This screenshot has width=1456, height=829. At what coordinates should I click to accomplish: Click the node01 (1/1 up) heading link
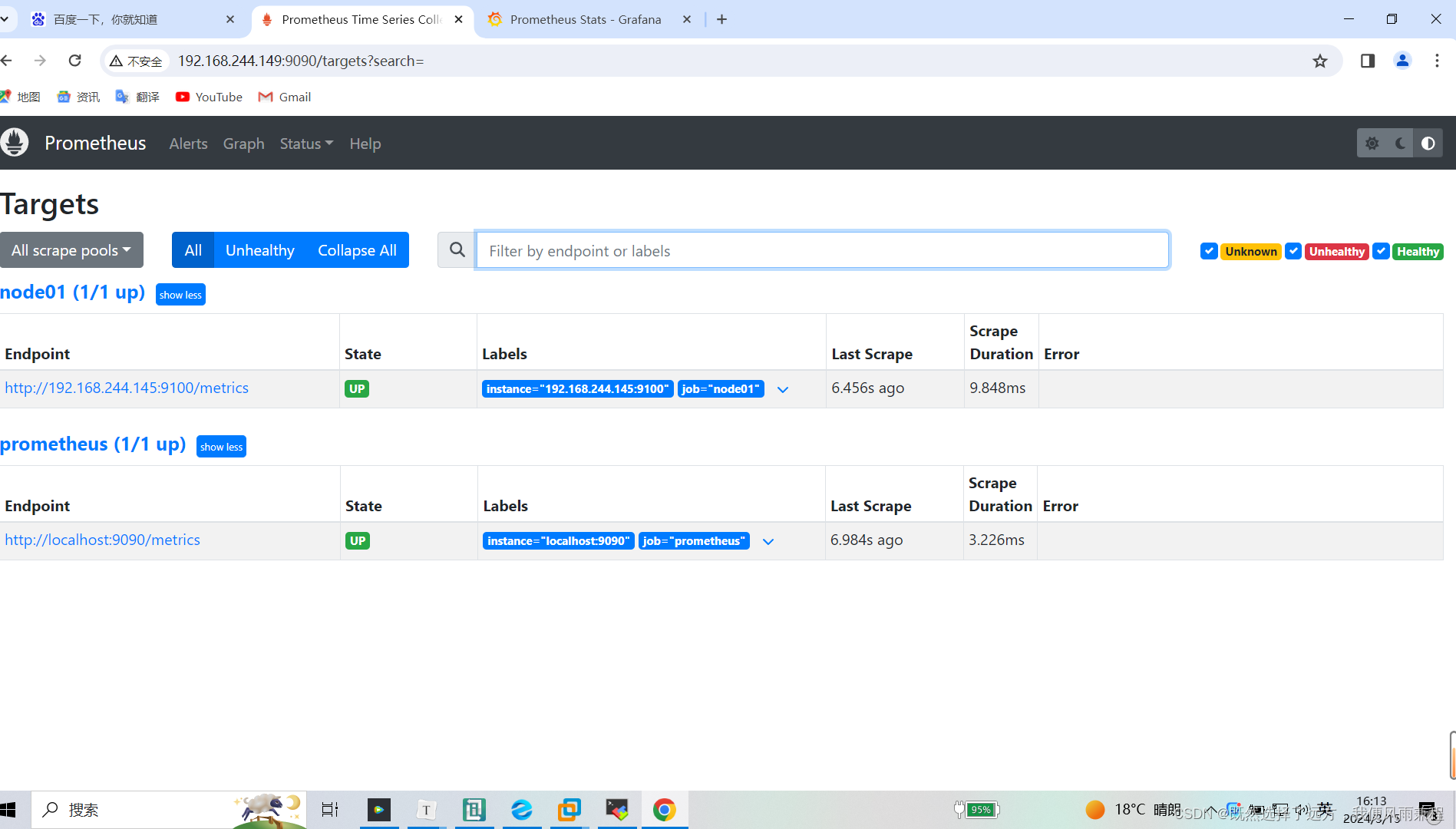pos(72,292)
